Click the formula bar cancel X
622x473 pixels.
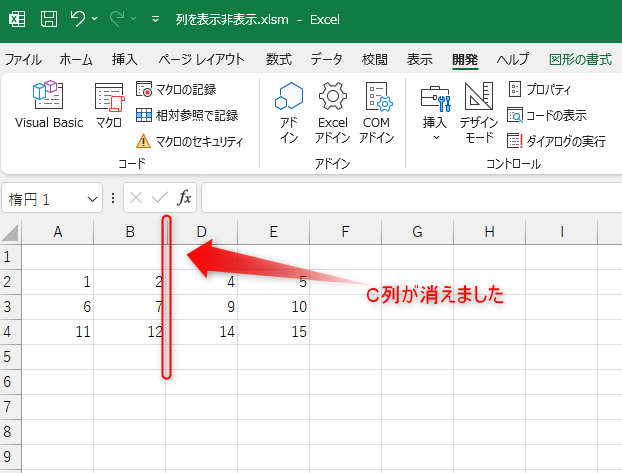pyautogui.click(x=136, y=198)
